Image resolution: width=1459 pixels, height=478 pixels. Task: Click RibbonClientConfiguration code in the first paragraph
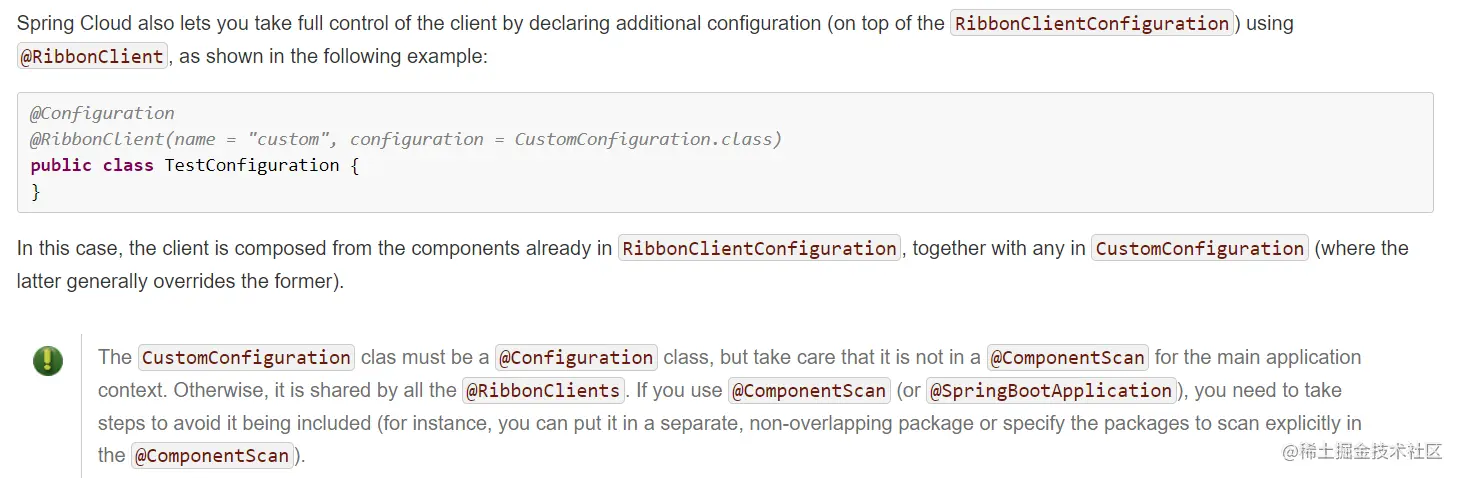1092,24
